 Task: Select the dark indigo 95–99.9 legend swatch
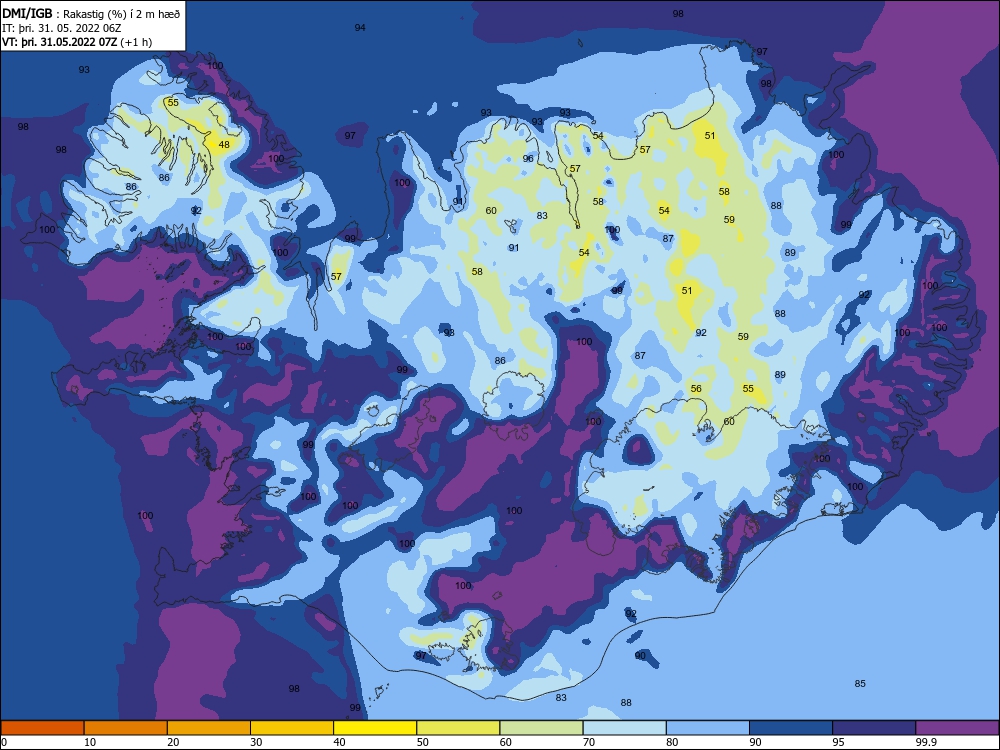[x=874, y=728]
